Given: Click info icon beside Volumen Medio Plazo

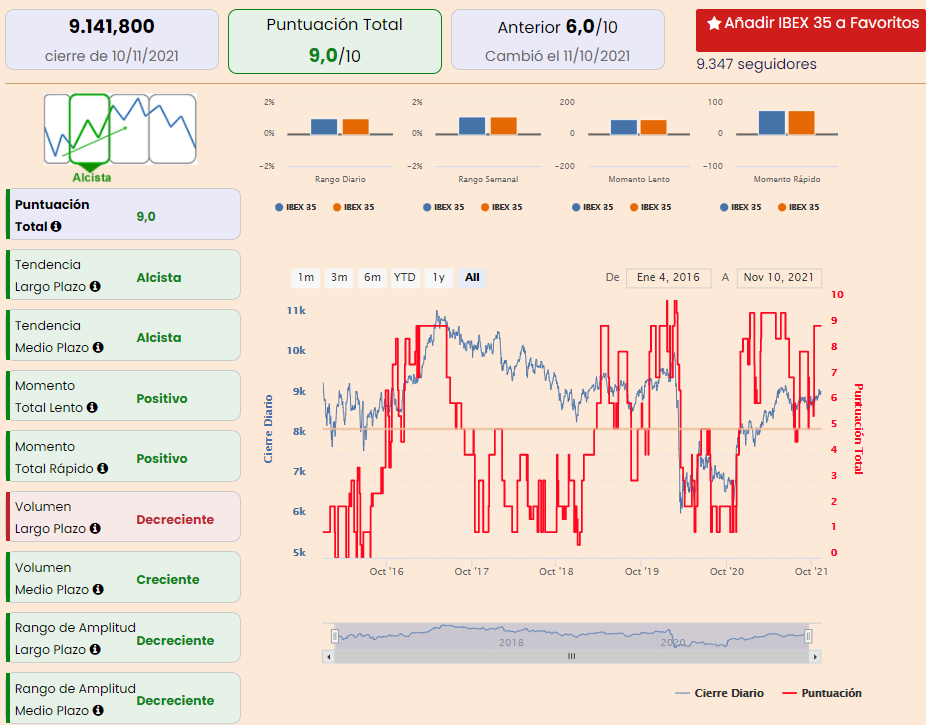Looking at the screenshot, I should pos(98,590).
